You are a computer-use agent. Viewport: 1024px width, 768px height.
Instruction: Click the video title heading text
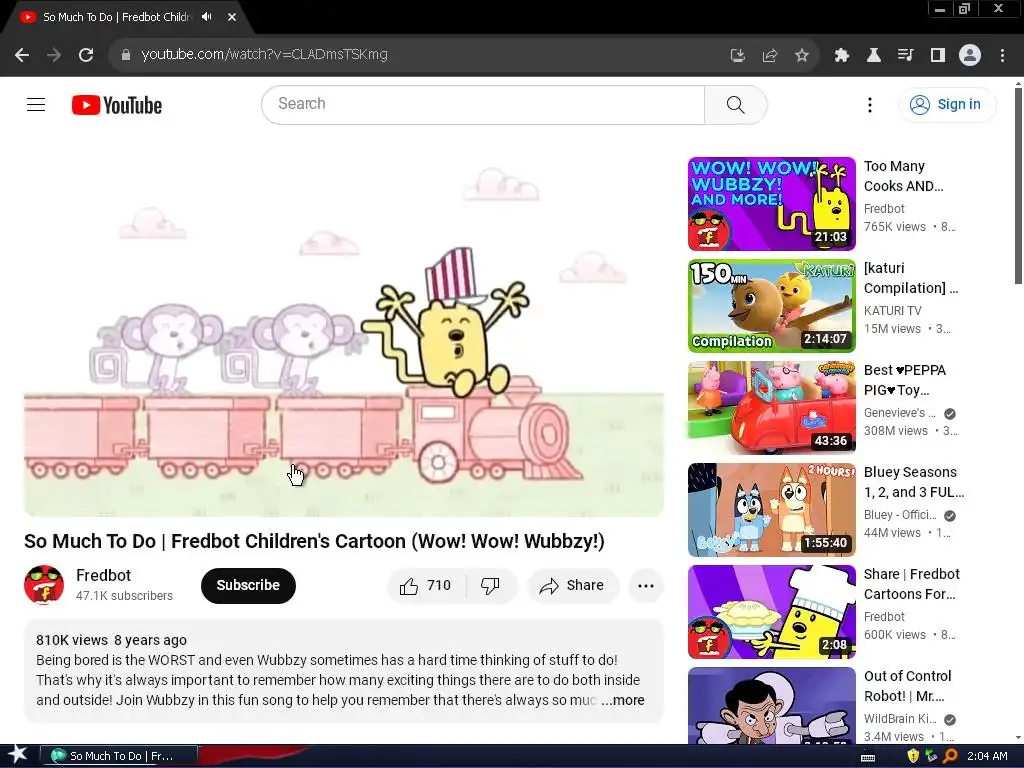pos(314,541)
